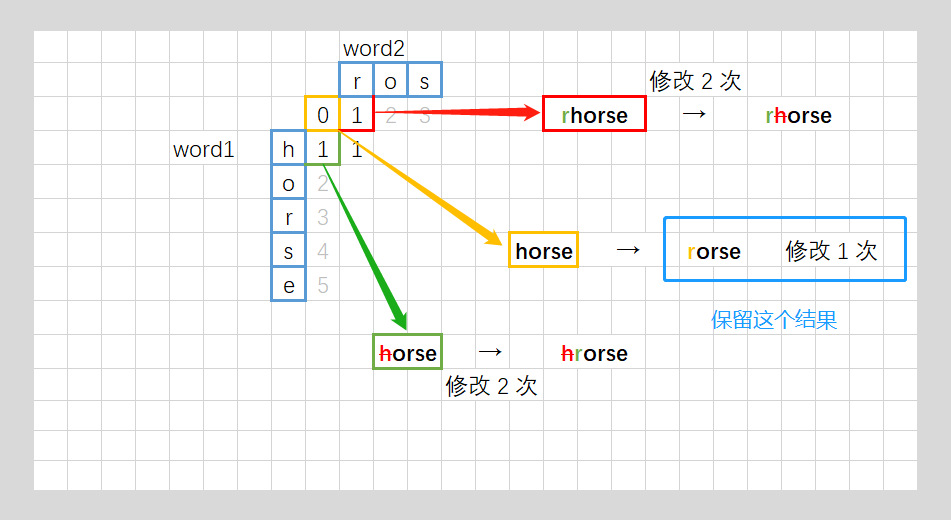
Task: Click the green arrow's arrowhead
Action: (402, 319)
